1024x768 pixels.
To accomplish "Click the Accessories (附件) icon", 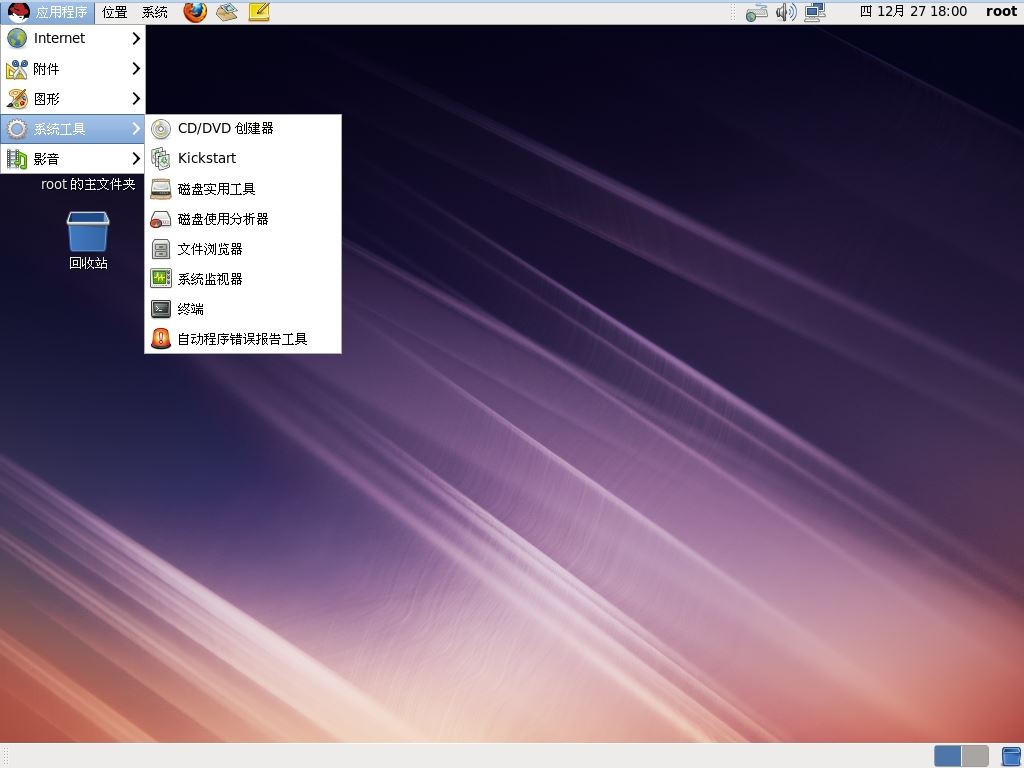I will 17,69.
